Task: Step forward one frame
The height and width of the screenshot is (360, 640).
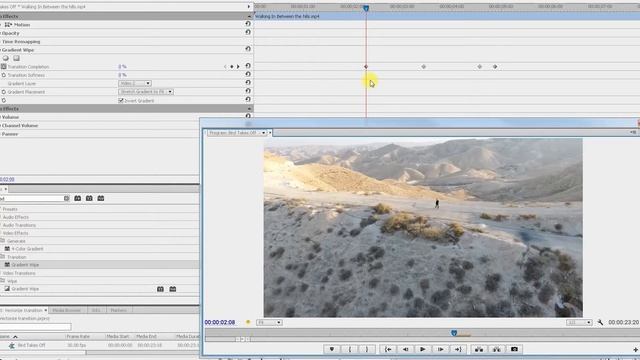Action: pyautogui.click(x=440, y=349)
